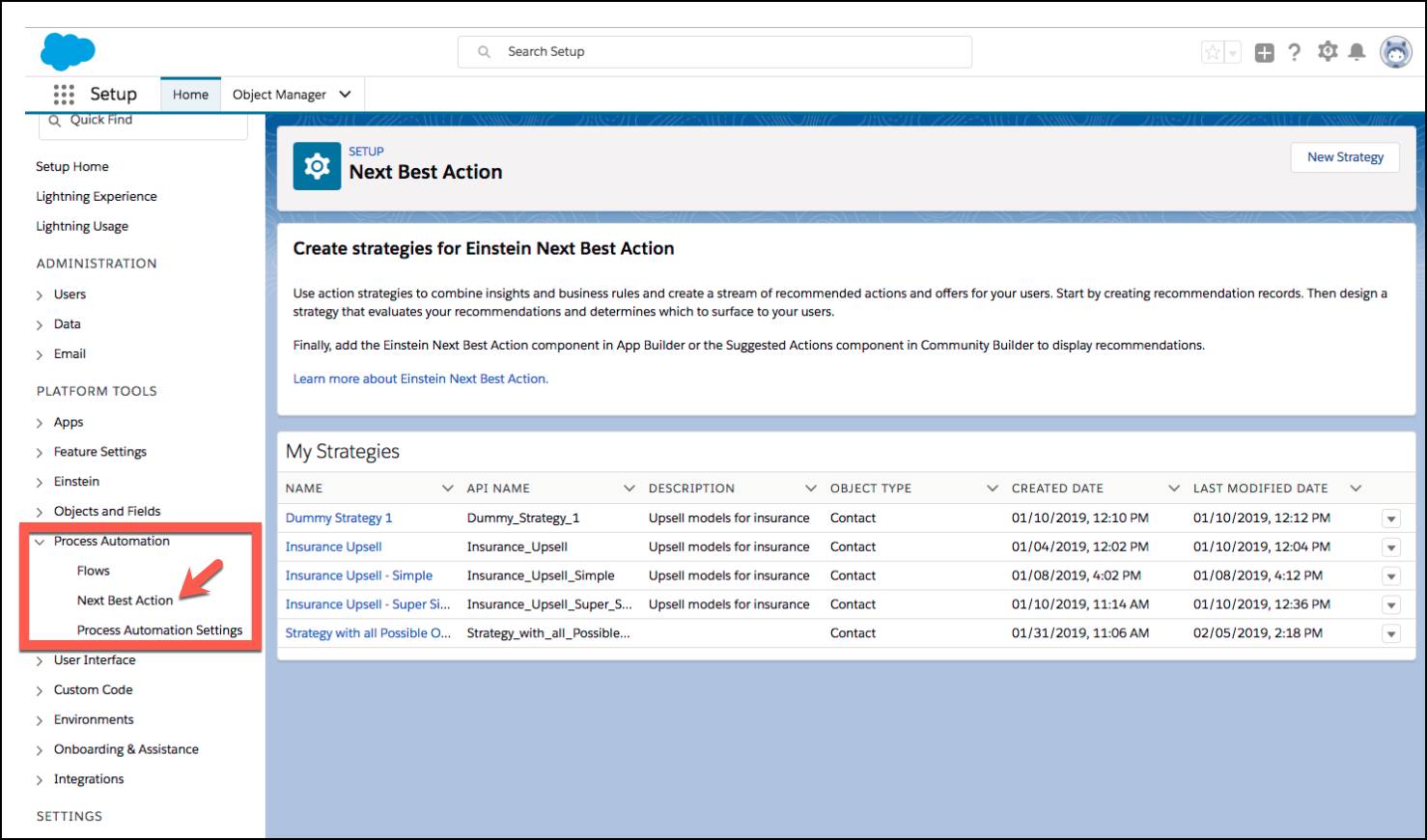1427x840 pixels.
Task: Open Strategy with all Possible O... link
Action: pyautogui.click(x=368, y=633)
